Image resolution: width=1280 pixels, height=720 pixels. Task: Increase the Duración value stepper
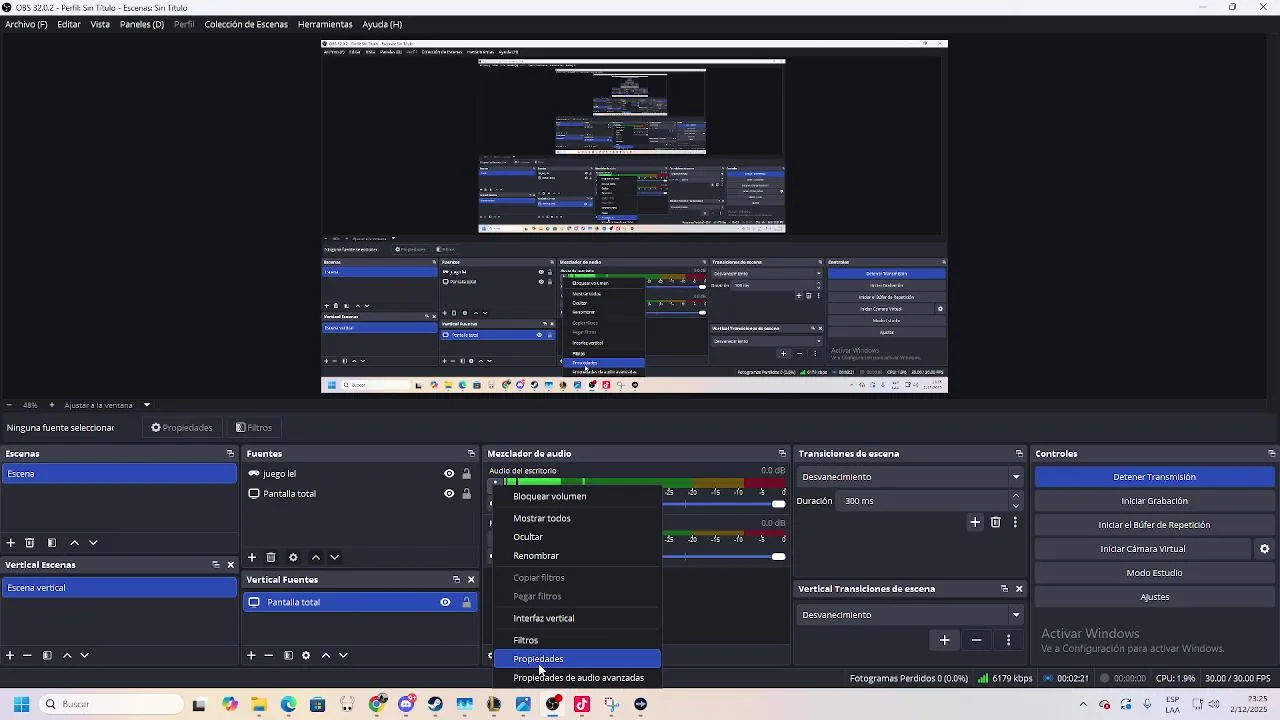pos(1016,495)
